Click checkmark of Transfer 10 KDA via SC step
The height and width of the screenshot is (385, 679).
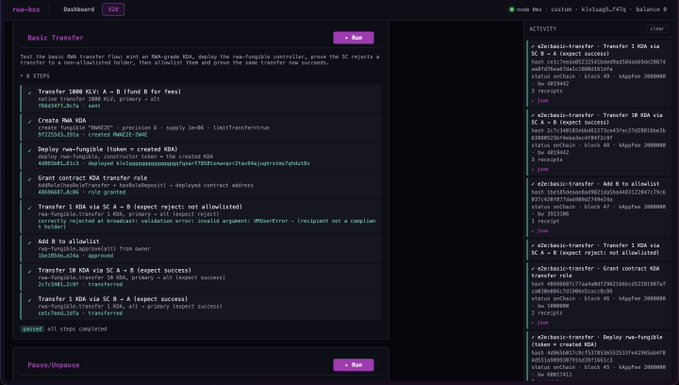[29, 271]
